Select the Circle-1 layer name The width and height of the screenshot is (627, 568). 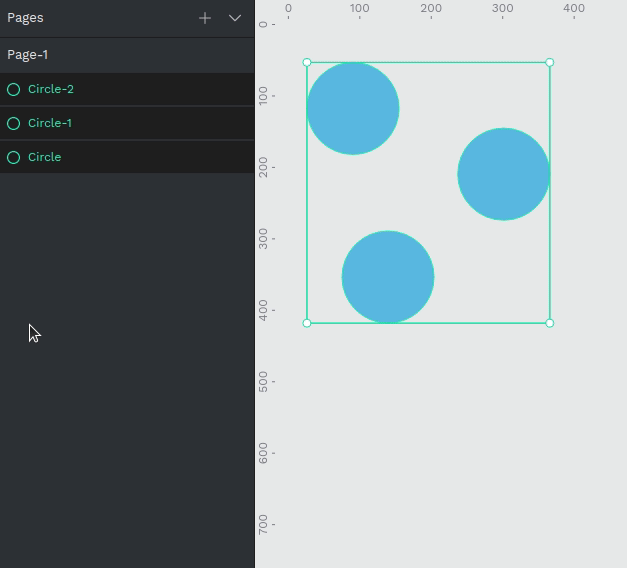pyautogui.click(x=50, y=123)
